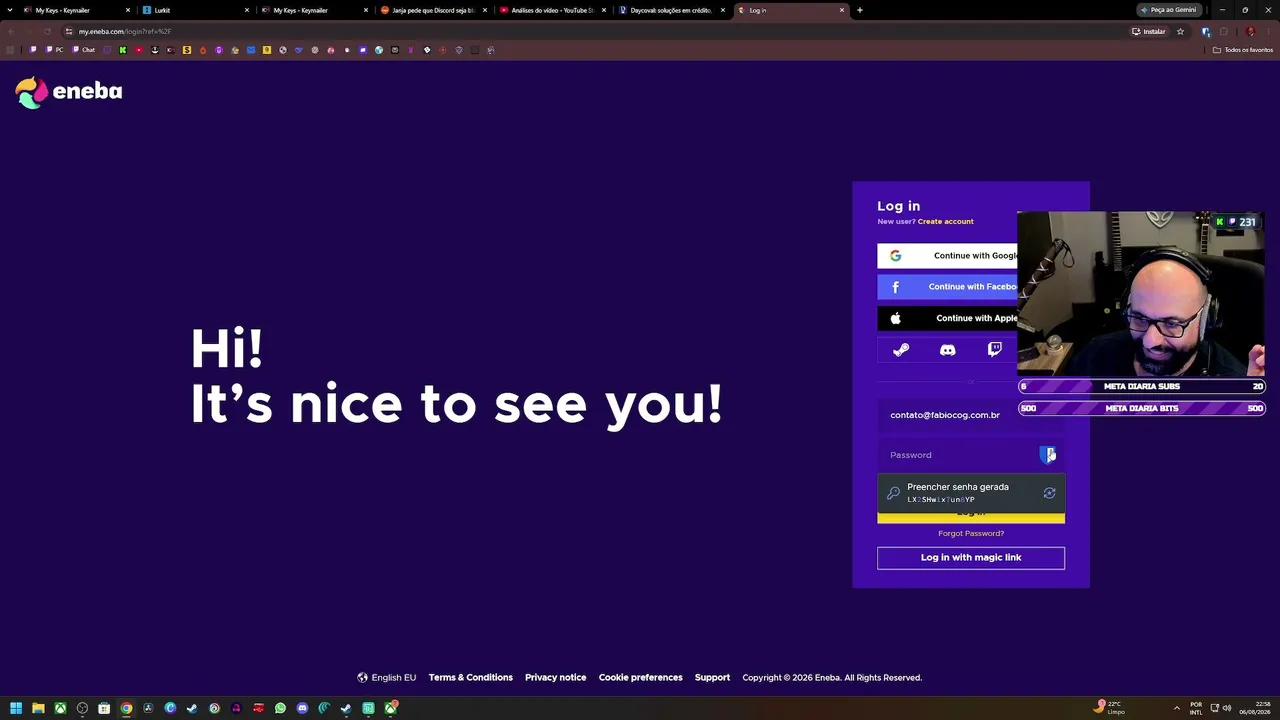Open the yellow S bookmark
This screenshot has width=1280, height=720.
click(x=187, y=50)
